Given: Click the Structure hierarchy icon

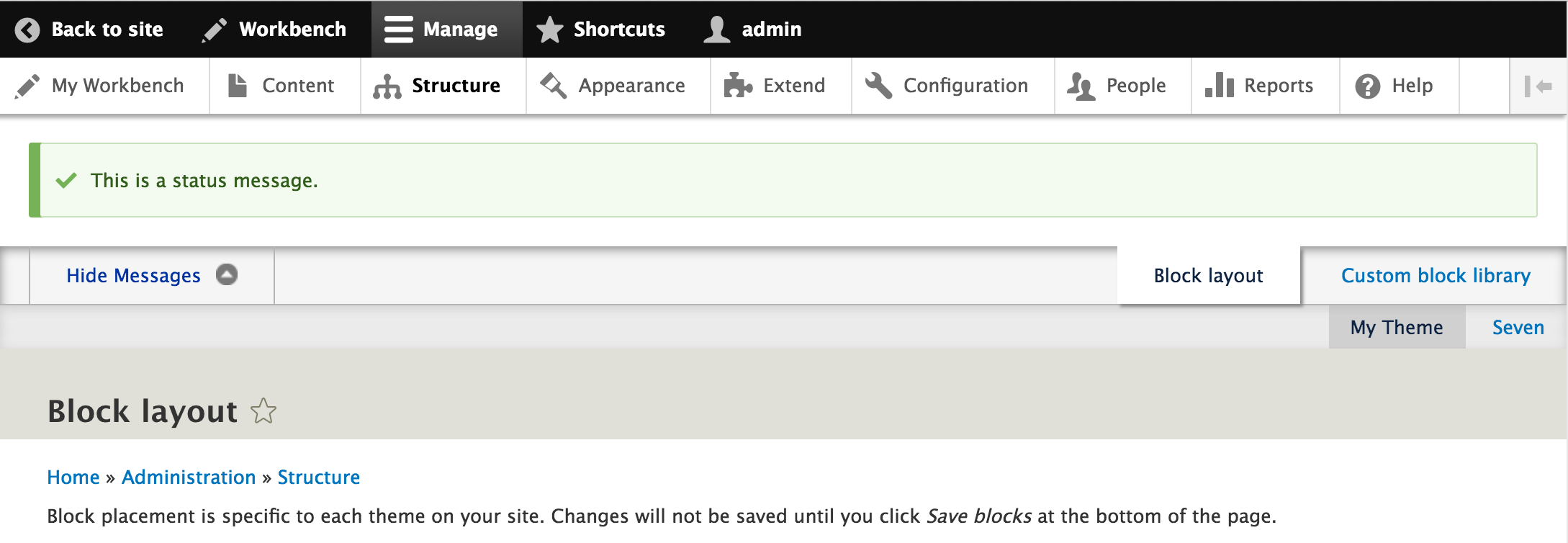Looking at the screenshot, I should pyautogui.click(x=387, y=86).
